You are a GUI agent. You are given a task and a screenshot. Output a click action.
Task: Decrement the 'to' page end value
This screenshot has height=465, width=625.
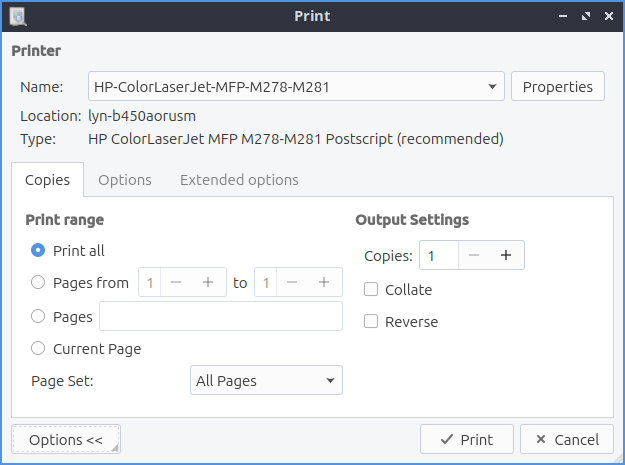click(292, 283)
